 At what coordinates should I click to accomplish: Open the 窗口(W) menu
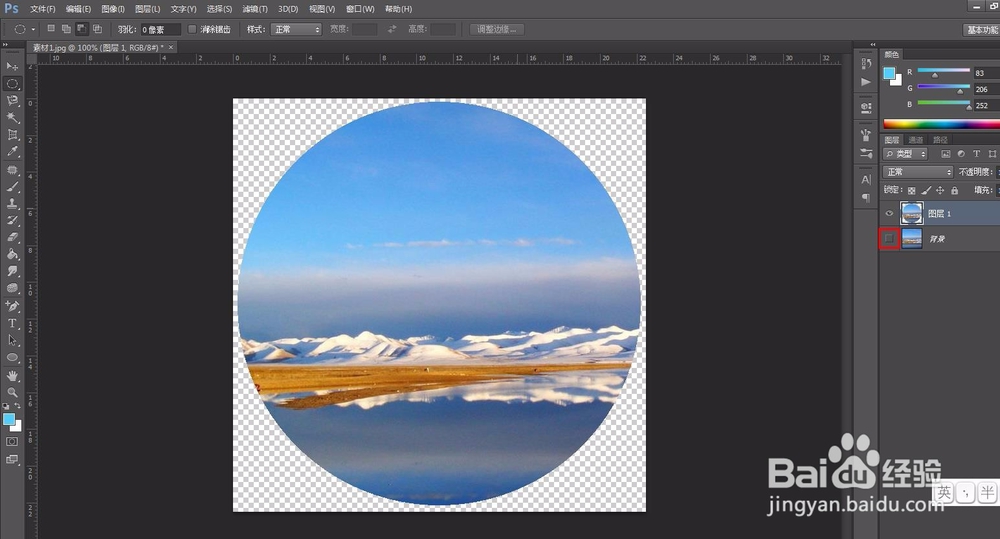360,9
